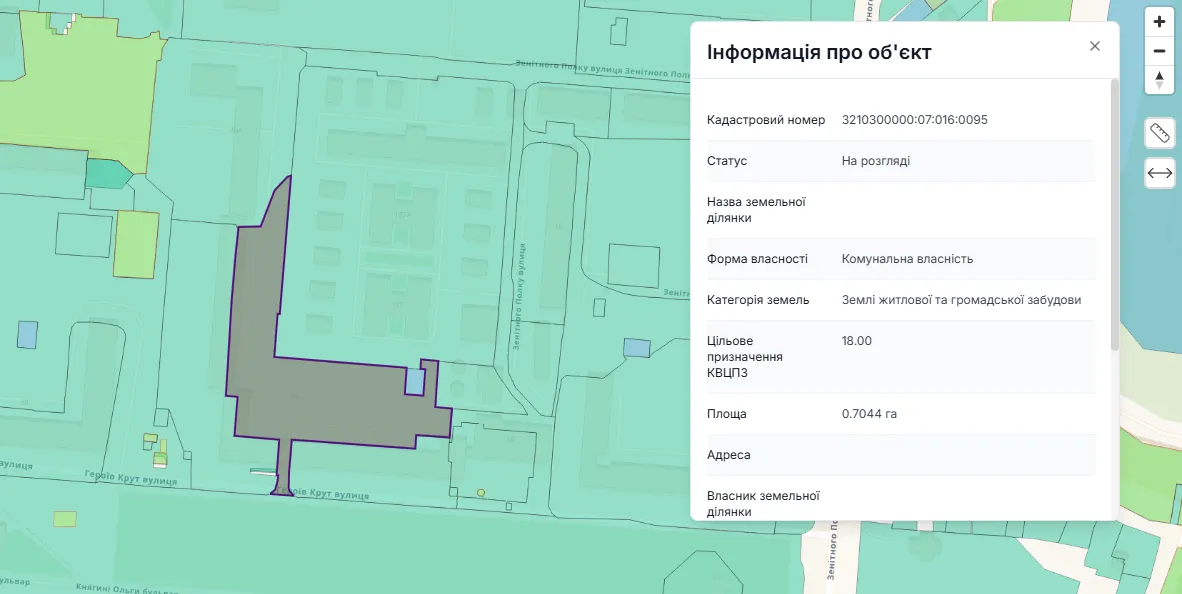
Task: Click the 'Адреса' label
Action: [729, 455]
